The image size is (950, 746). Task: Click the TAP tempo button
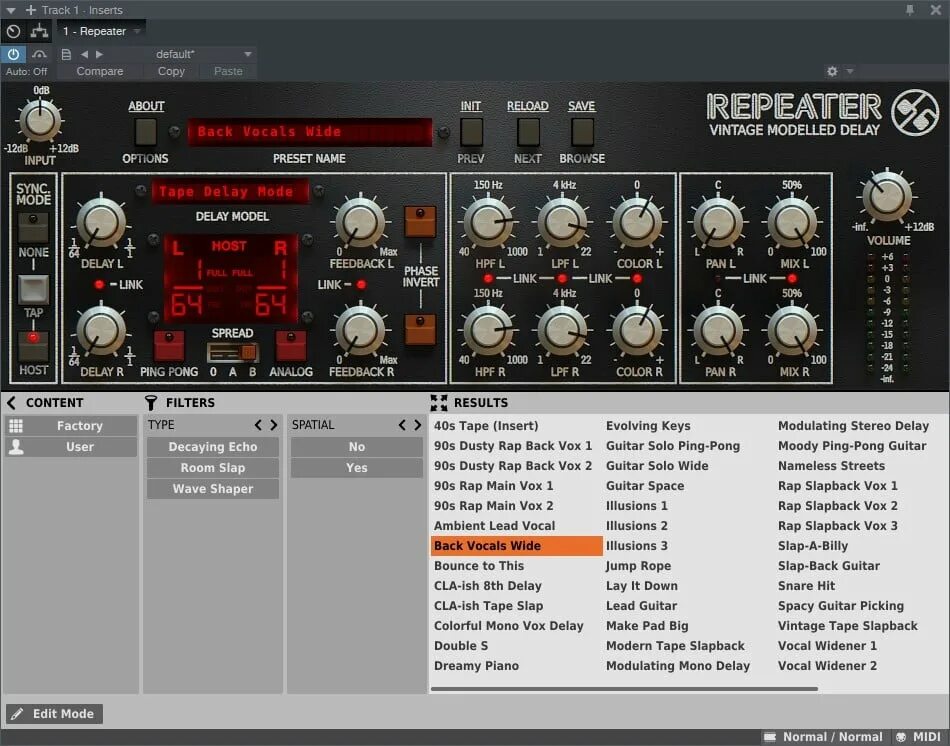click(x=33, y=289)
